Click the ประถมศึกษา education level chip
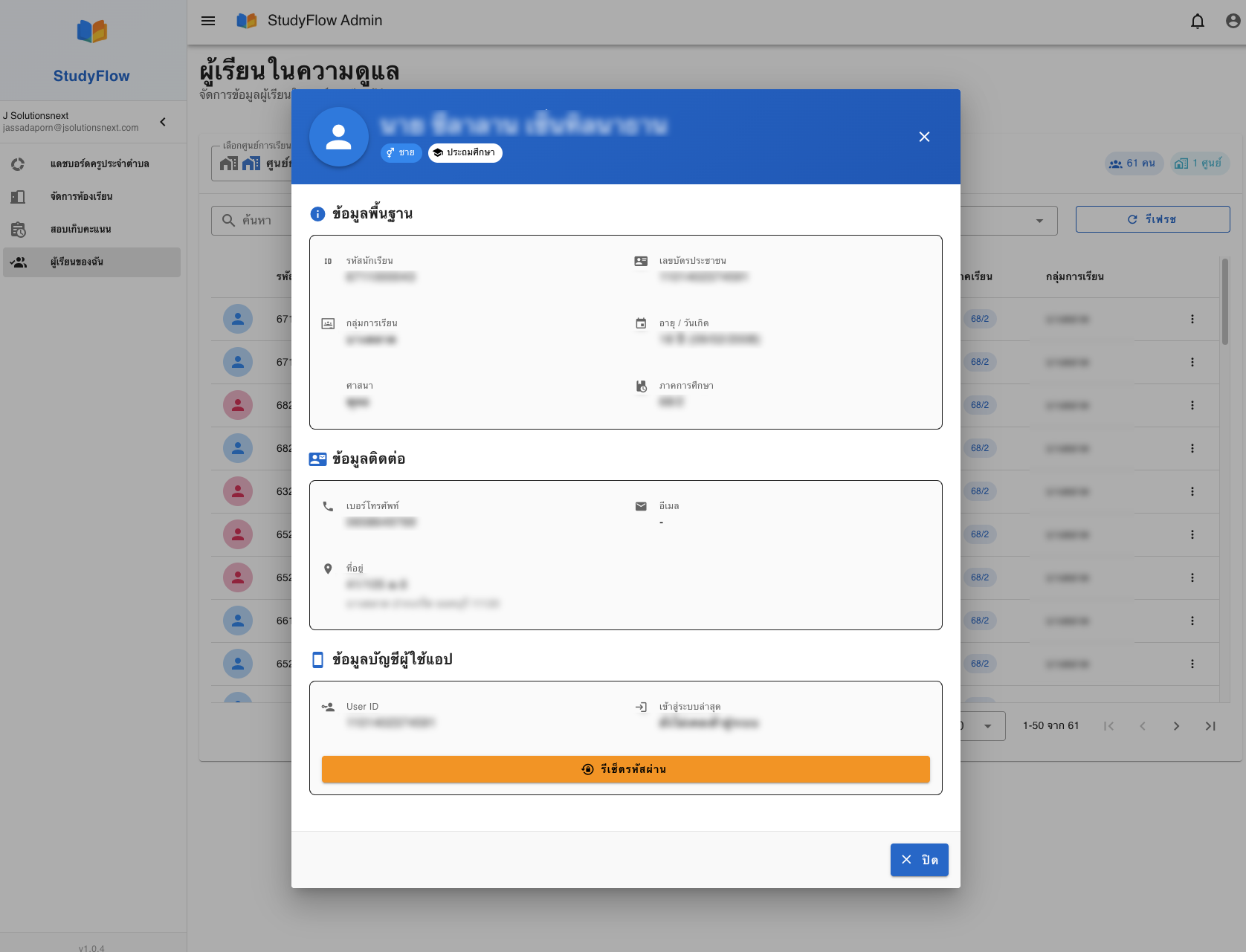Viewport: 1246px width, 952px height. [x=465, y=152]
